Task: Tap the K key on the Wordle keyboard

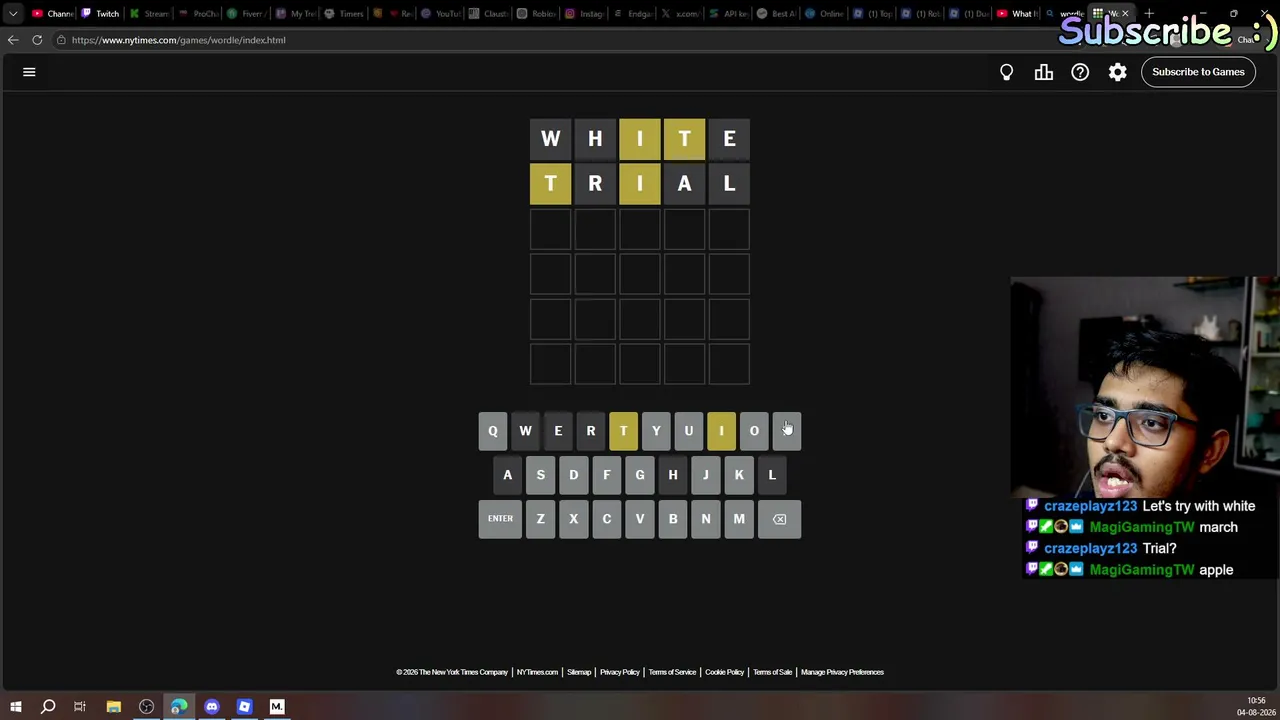Action: point(739,475)
